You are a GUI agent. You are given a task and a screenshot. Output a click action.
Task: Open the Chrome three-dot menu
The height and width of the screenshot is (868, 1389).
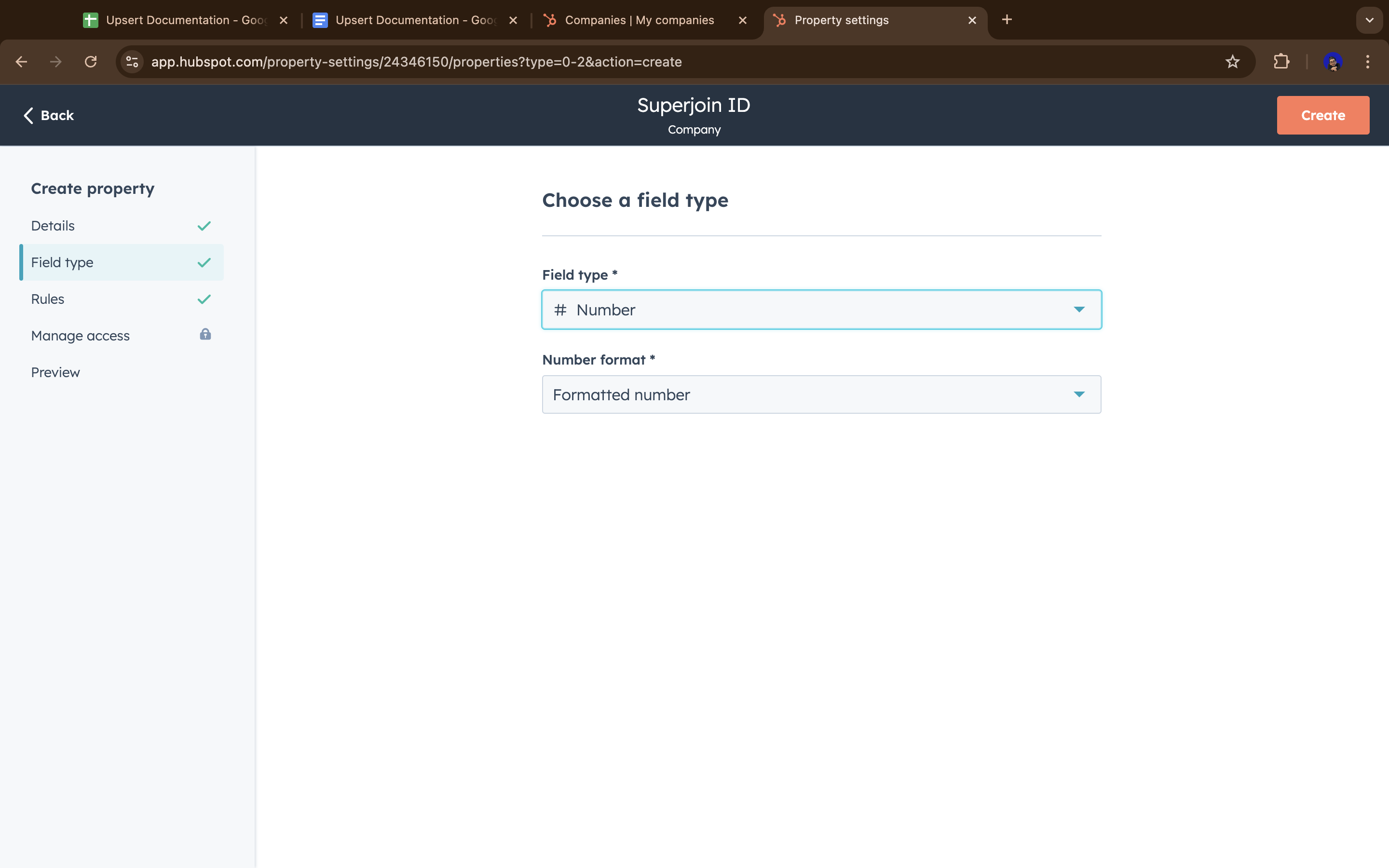1367,61
